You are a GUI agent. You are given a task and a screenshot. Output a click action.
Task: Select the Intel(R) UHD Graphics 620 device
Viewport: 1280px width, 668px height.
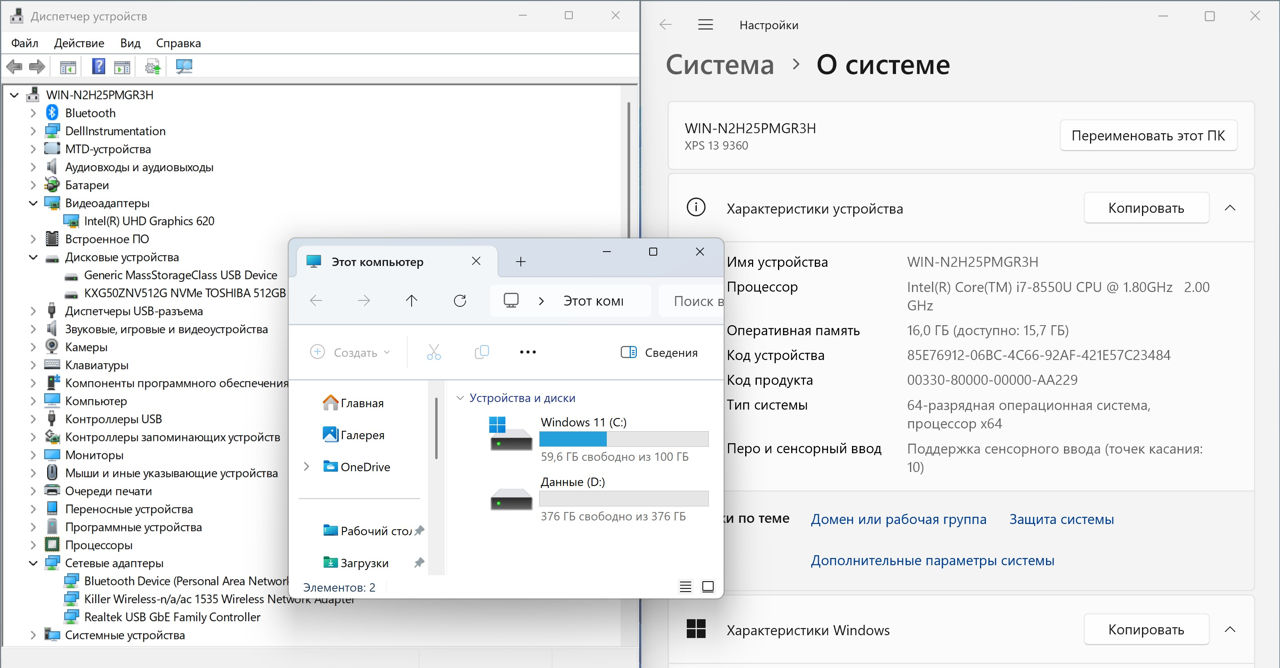[x=148, y=221]
